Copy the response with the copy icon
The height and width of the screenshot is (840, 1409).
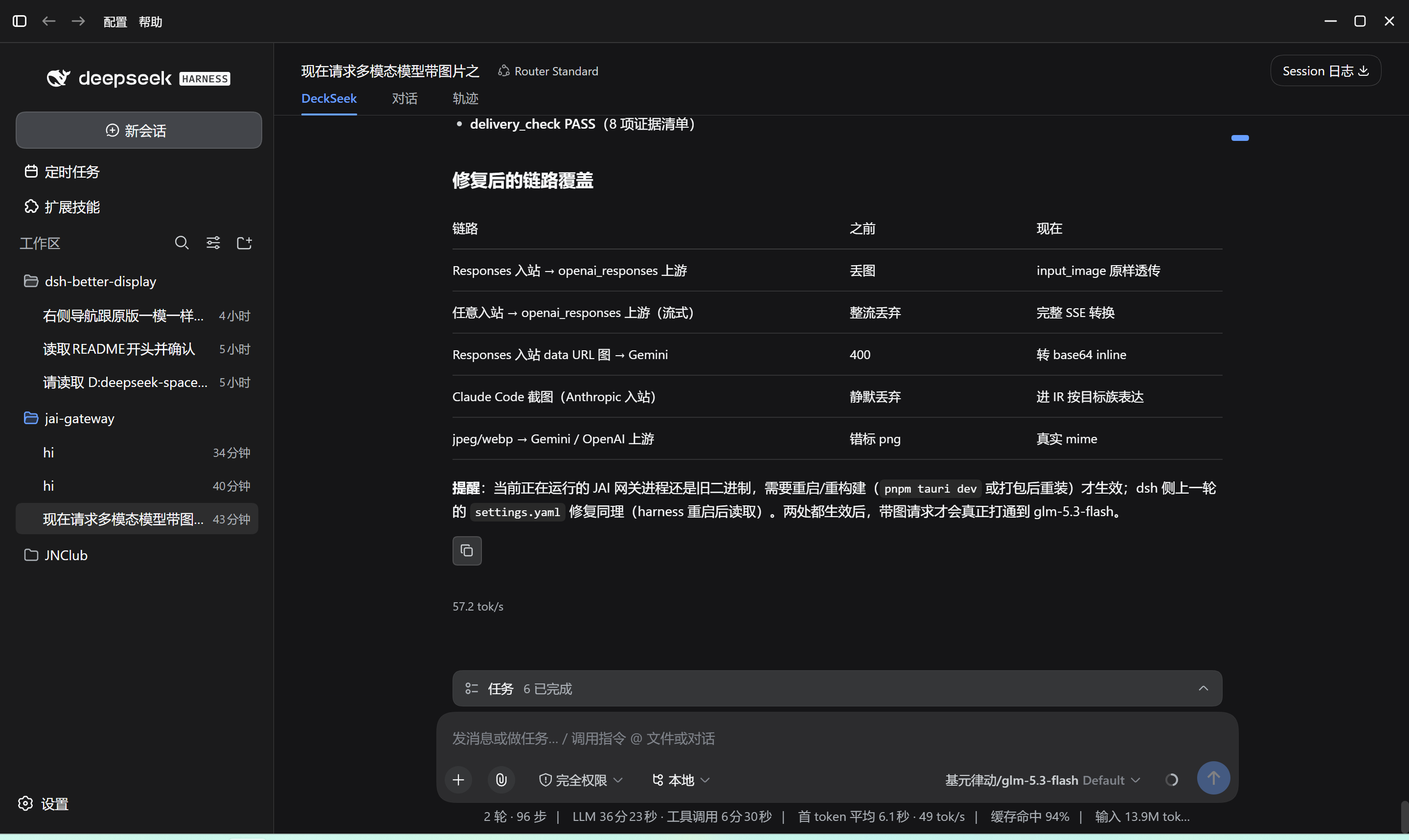[x=467, y=551]
